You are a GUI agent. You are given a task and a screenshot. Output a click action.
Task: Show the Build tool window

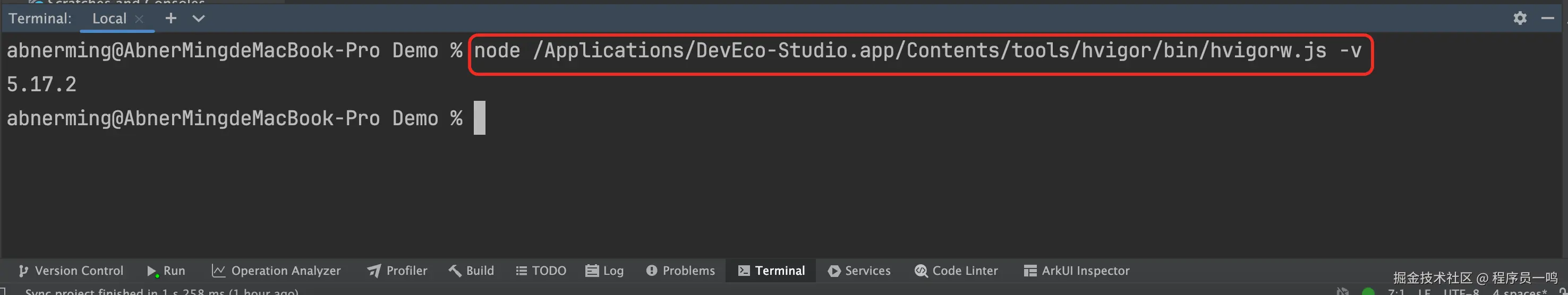click(x=471, y=271)
